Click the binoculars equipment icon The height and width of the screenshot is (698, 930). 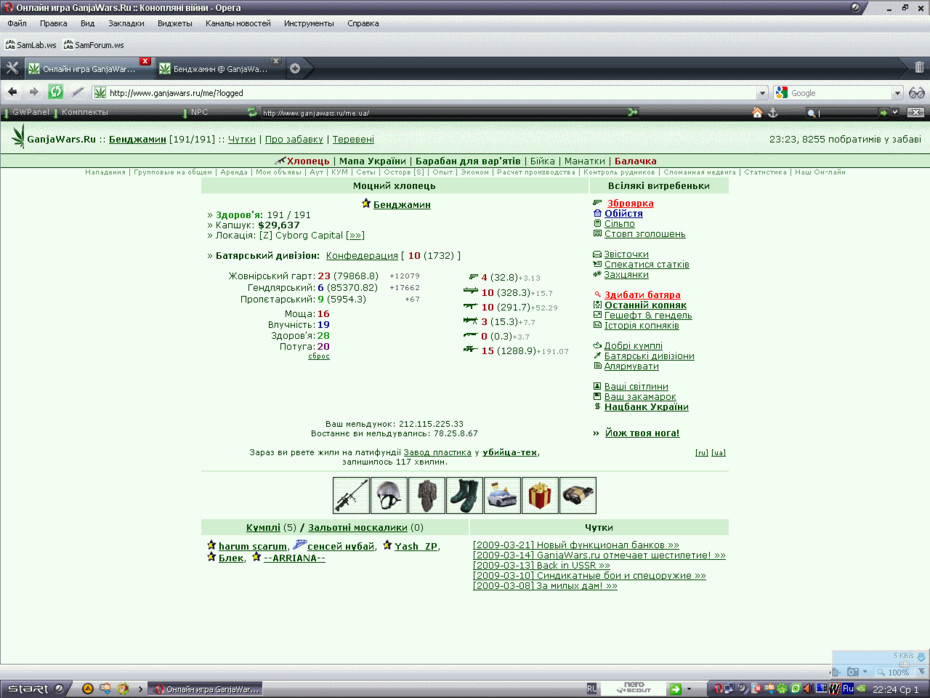(578, 495)
